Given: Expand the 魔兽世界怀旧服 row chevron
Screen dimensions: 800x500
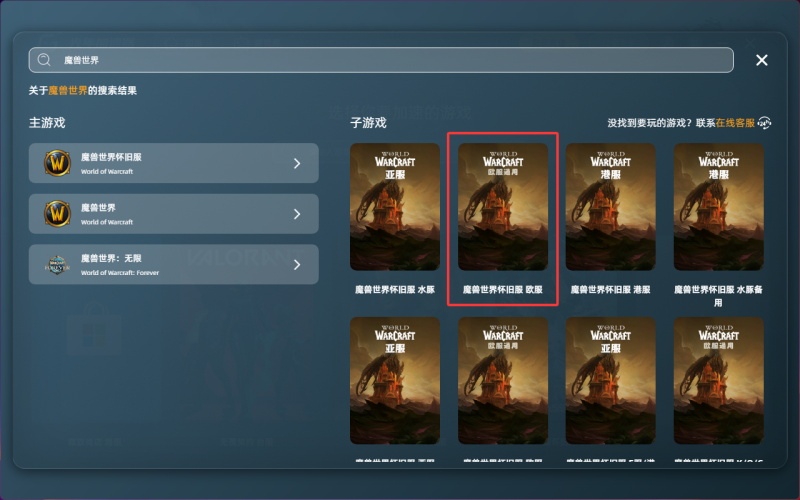Looking at the screenshot, I should pyautogui.click(x=297, y=163).
